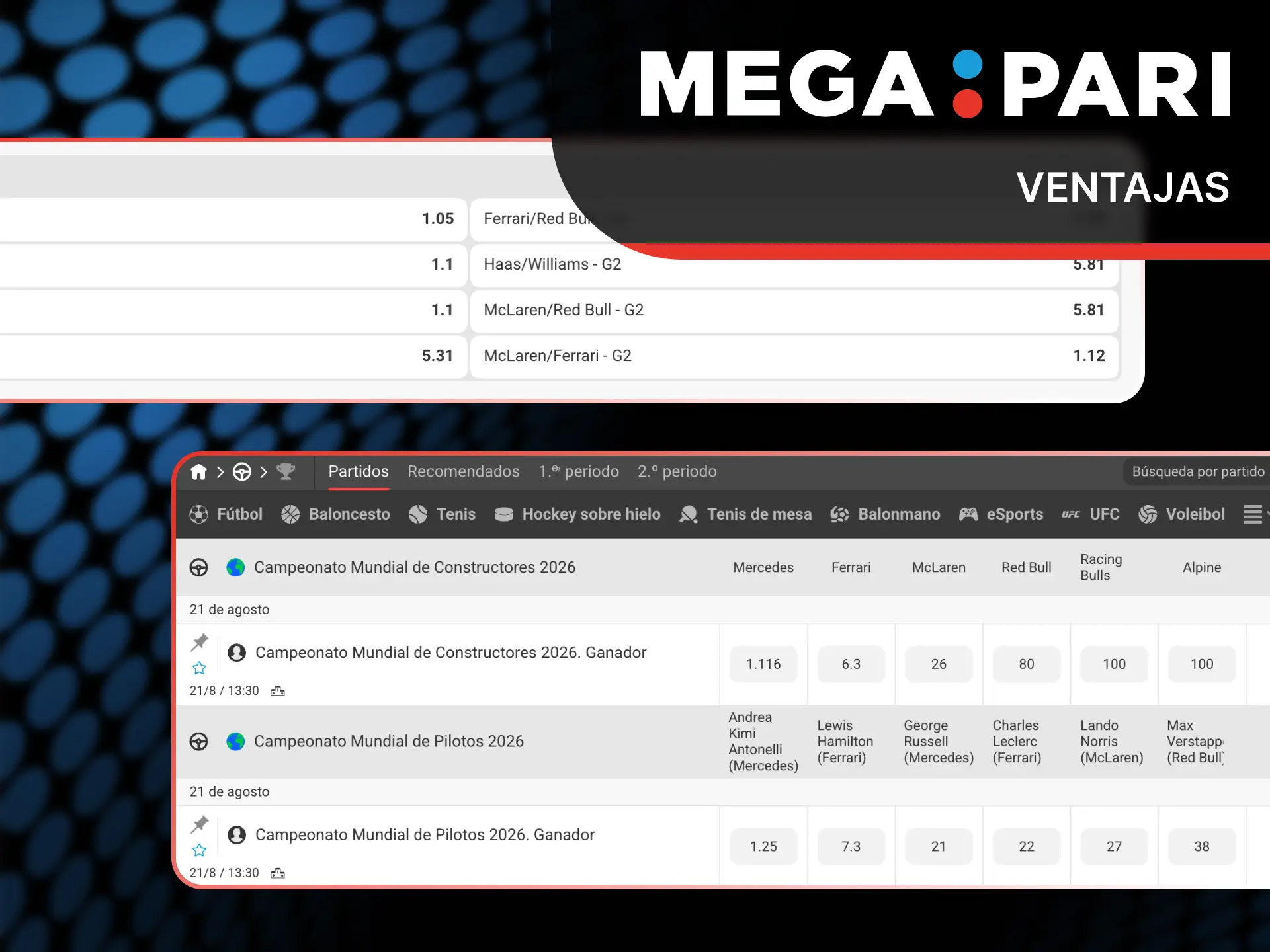Bet on McLaren at 26
The image size is (1270, 952).
(x=939, y=664)
